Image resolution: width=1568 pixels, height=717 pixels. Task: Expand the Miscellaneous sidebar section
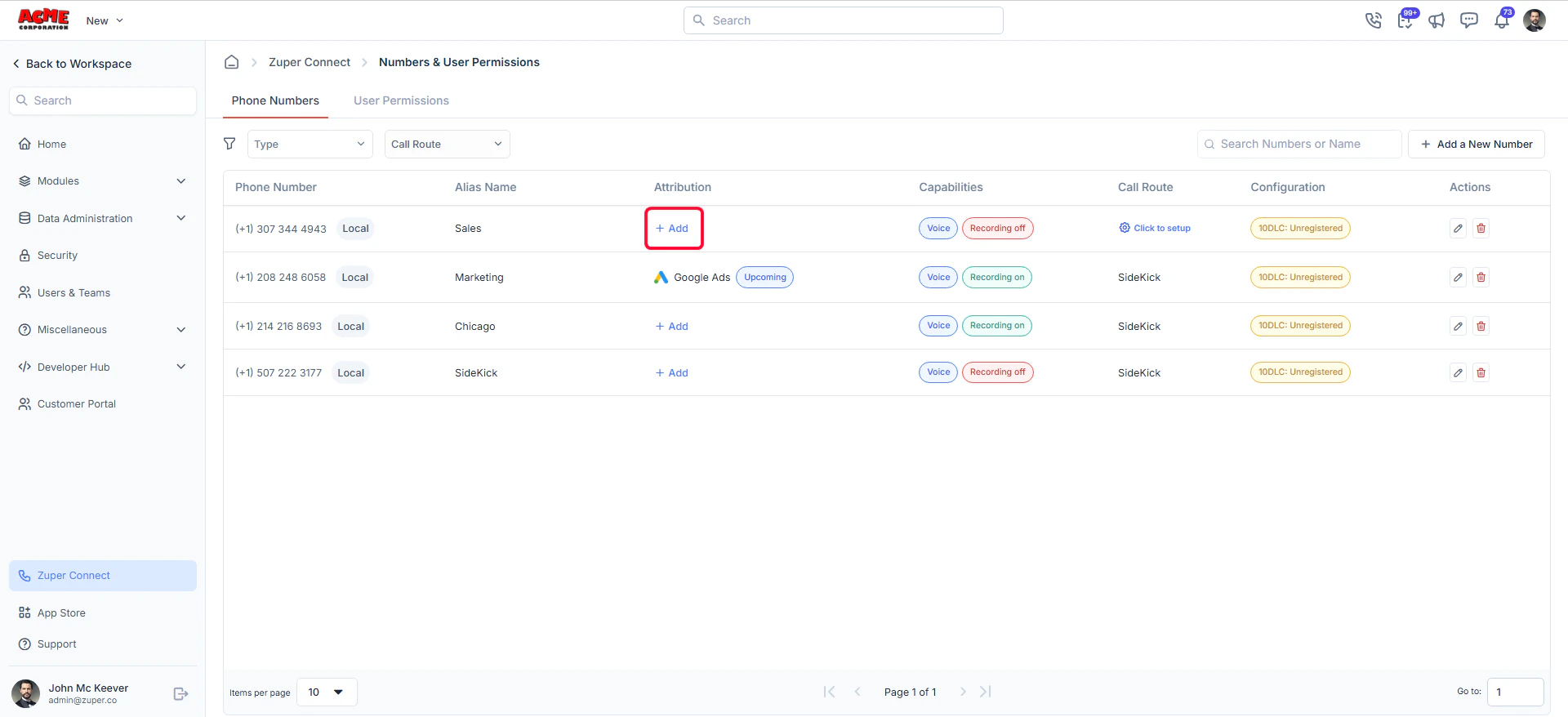[x=103, y=330]
